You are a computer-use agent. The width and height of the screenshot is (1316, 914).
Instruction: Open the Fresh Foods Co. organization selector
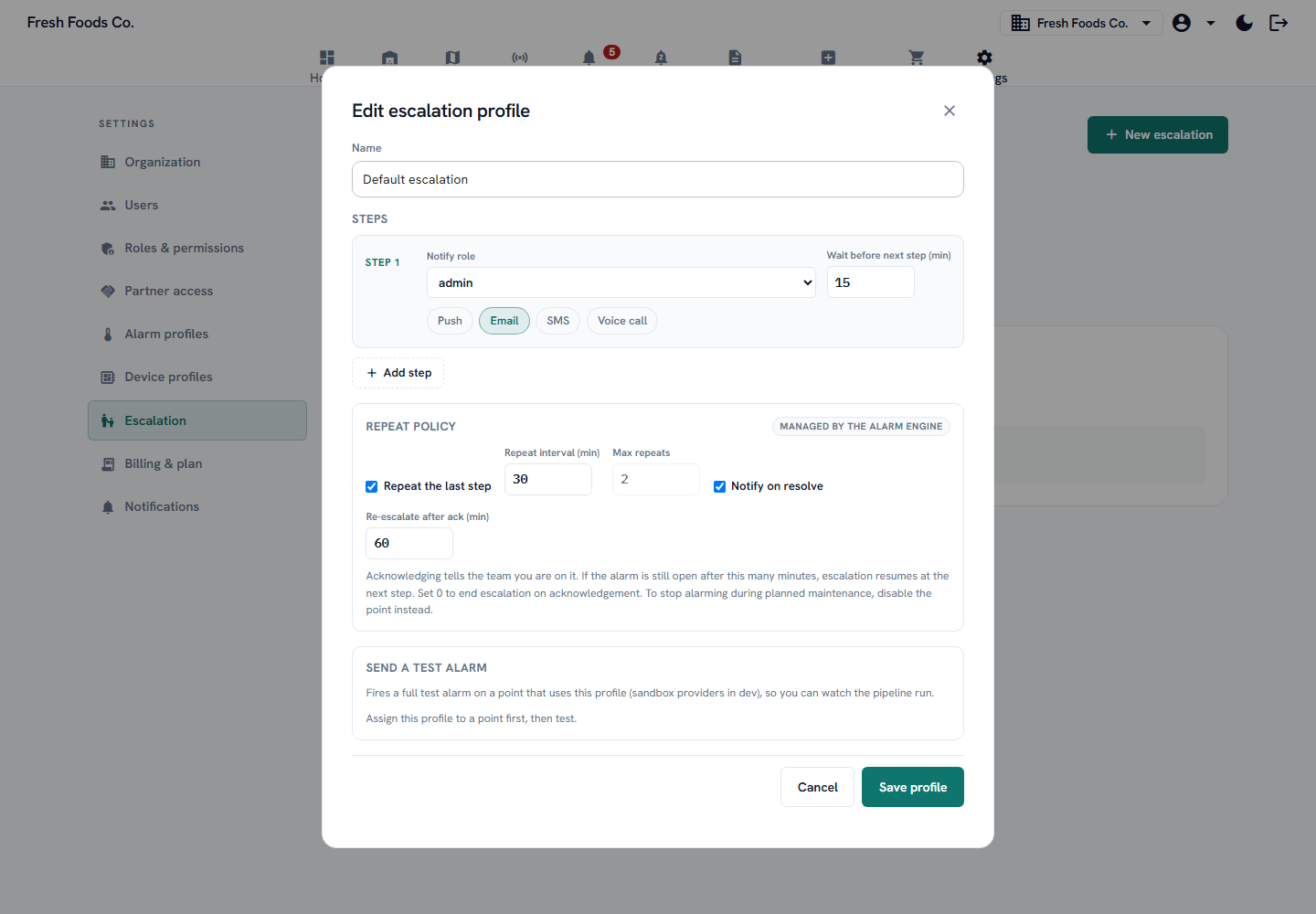point(1081,23)
